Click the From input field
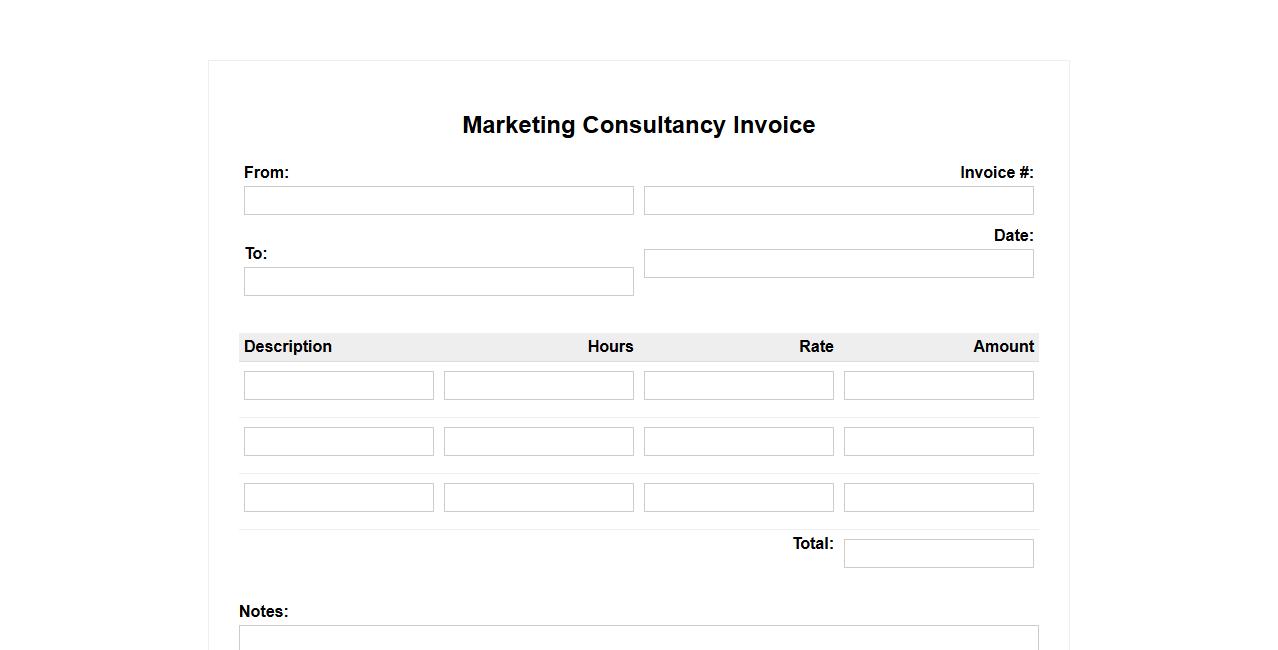Viewport: 1278px width, 650px height. coord(438,200)
